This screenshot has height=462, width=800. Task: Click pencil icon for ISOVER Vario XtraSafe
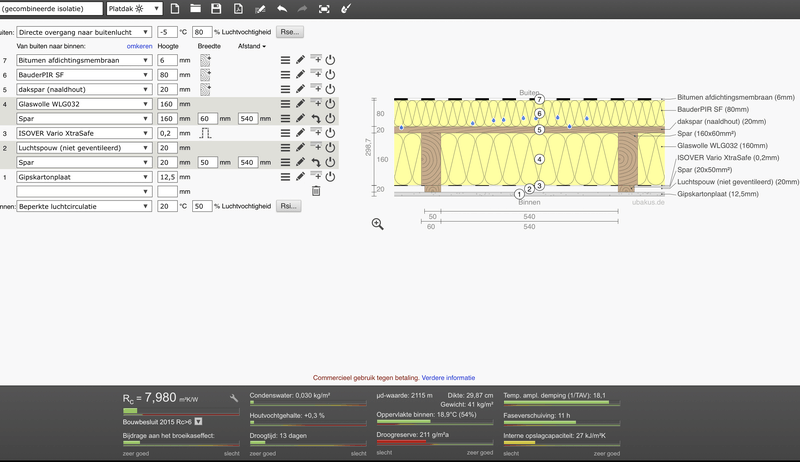tap(301, 133)
